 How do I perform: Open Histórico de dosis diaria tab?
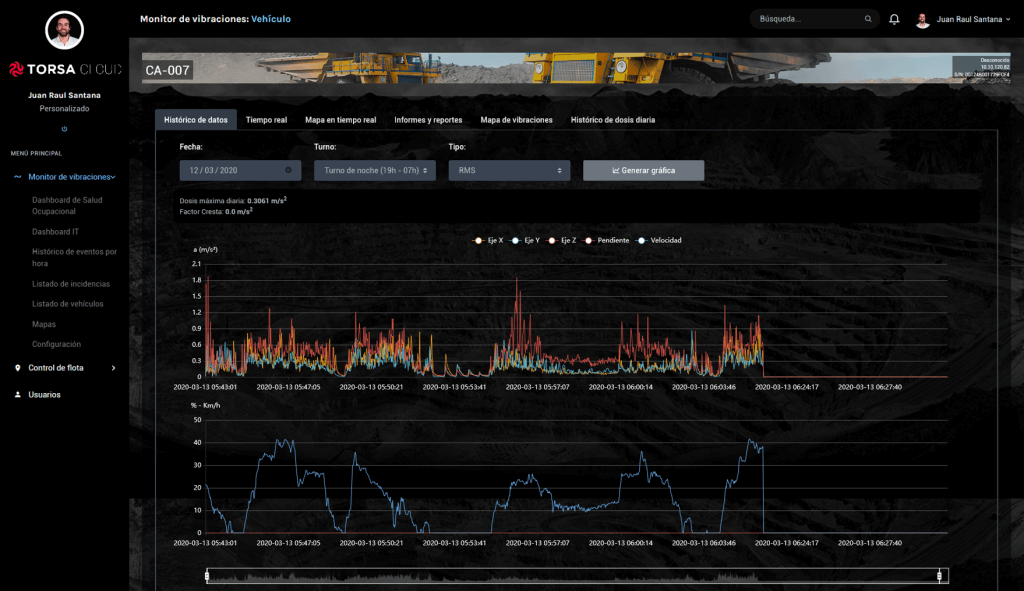613,120
